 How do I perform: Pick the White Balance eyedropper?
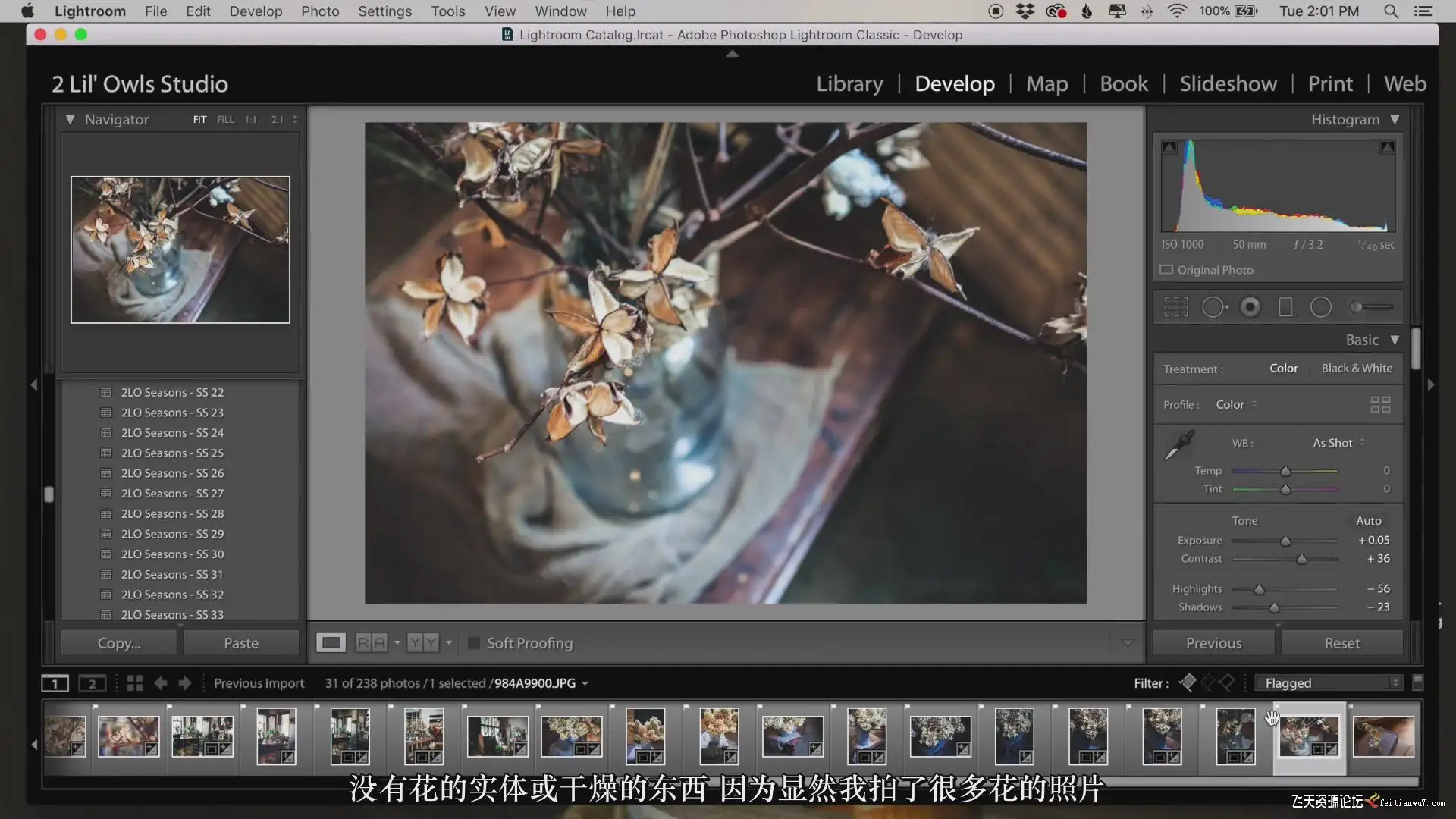point(1178,445)
